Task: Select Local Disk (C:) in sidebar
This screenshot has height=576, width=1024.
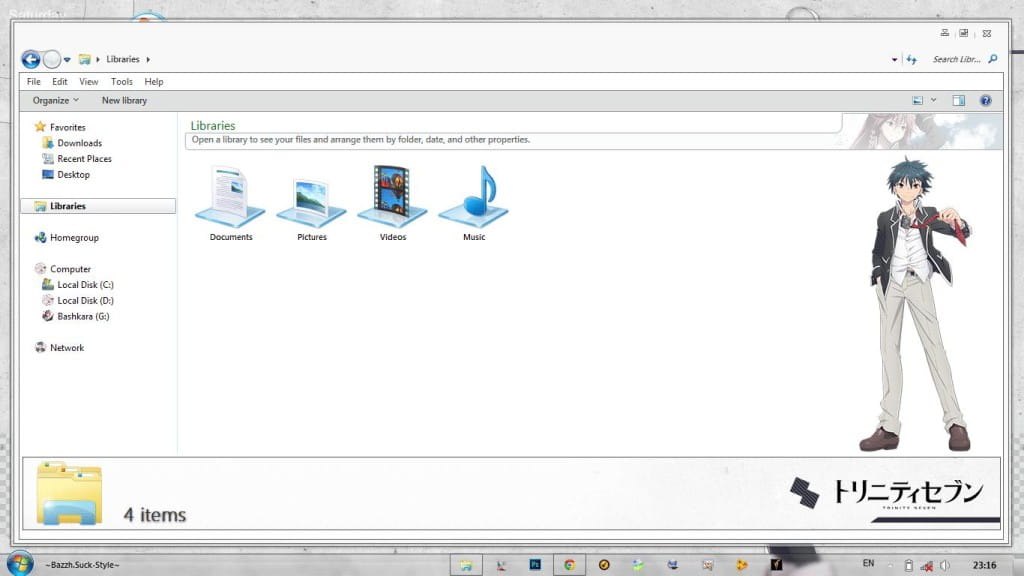Action: (x=84, y=285)
